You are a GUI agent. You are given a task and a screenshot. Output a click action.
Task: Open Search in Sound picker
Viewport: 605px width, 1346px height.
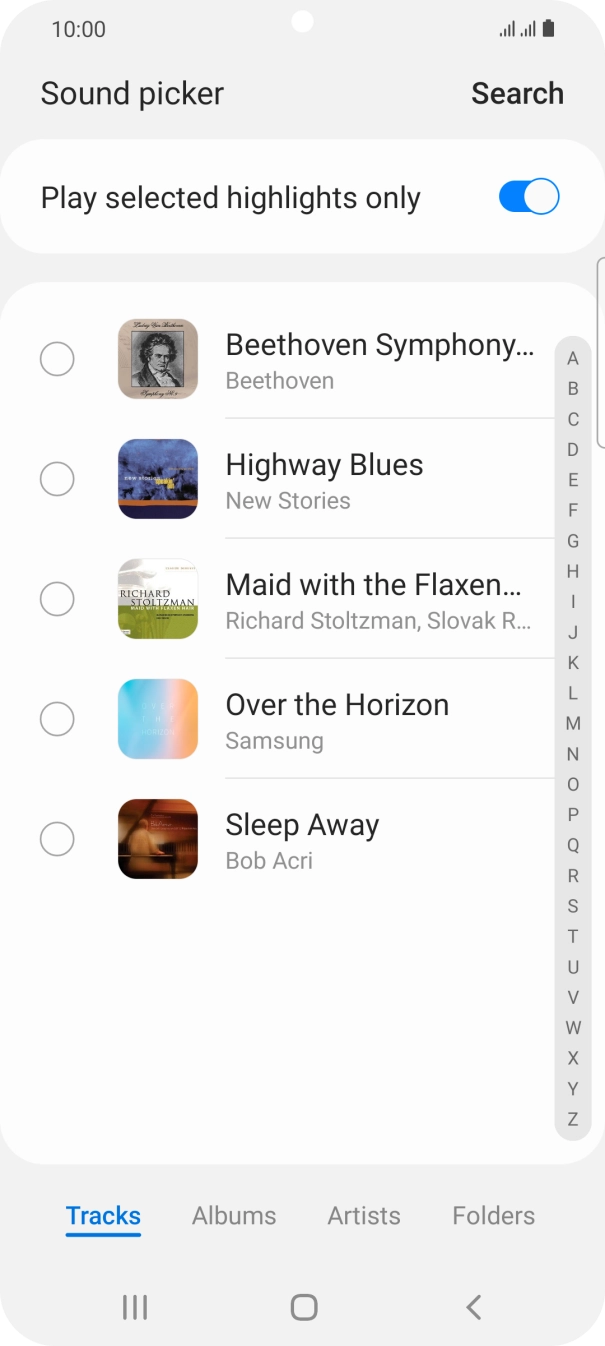point(517,93)
